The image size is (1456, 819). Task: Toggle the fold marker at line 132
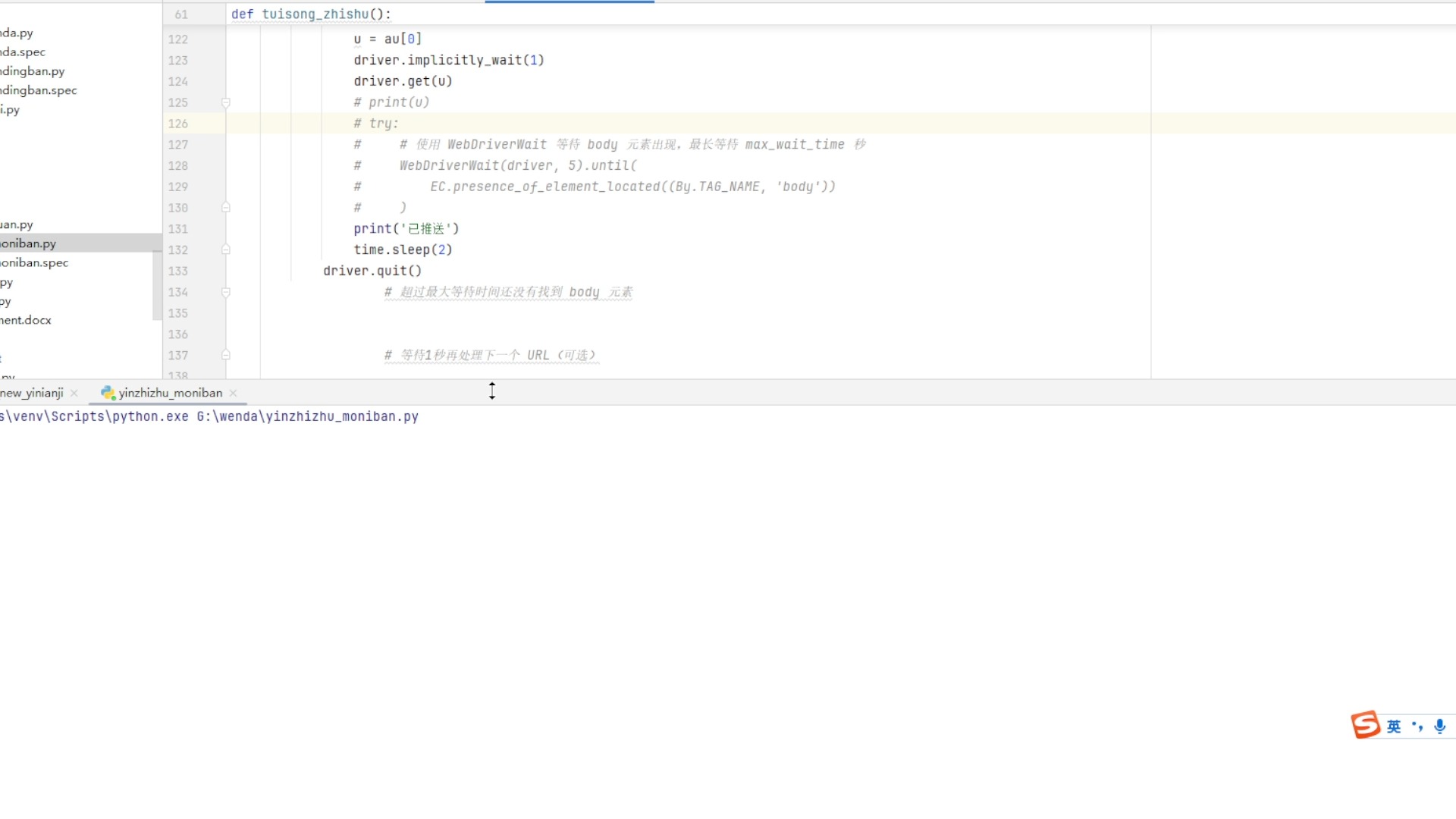pyautogui.click(x=225, y=249)
